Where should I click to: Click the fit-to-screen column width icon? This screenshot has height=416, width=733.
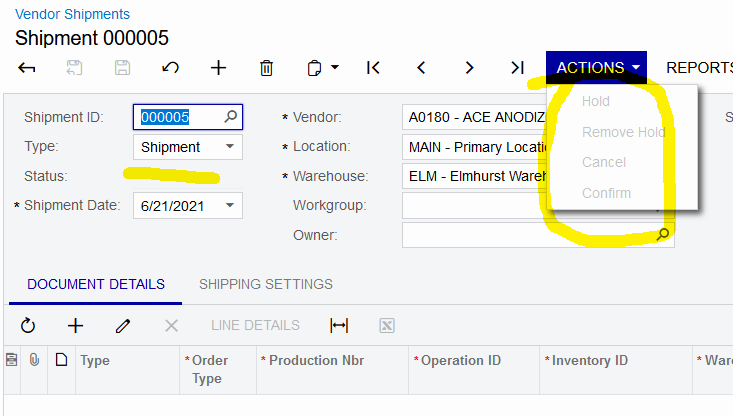339,325
